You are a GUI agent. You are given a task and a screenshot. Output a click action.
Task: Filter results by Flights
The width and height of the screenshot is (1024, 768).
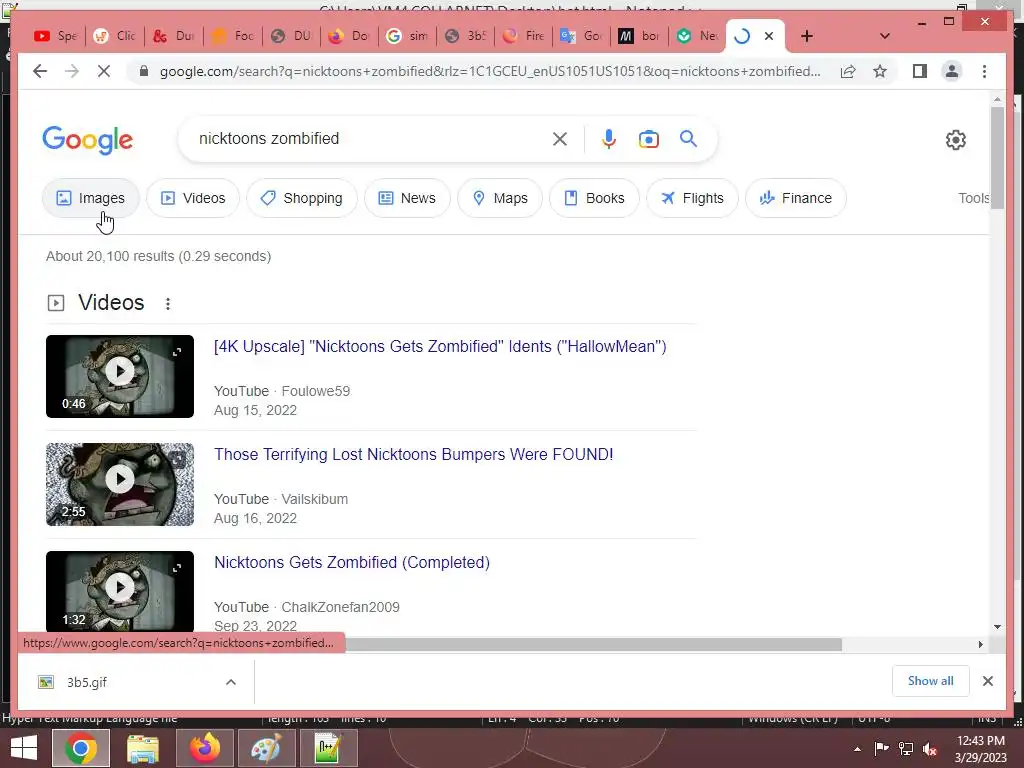pyautogui.click(x=692, y=198)
